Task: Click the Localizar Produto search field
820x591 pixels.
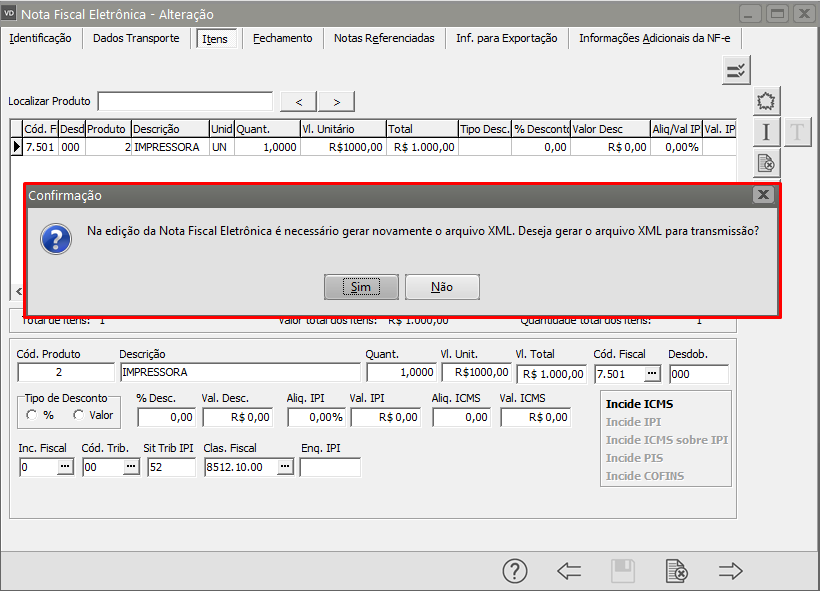Action: point(185,101)
